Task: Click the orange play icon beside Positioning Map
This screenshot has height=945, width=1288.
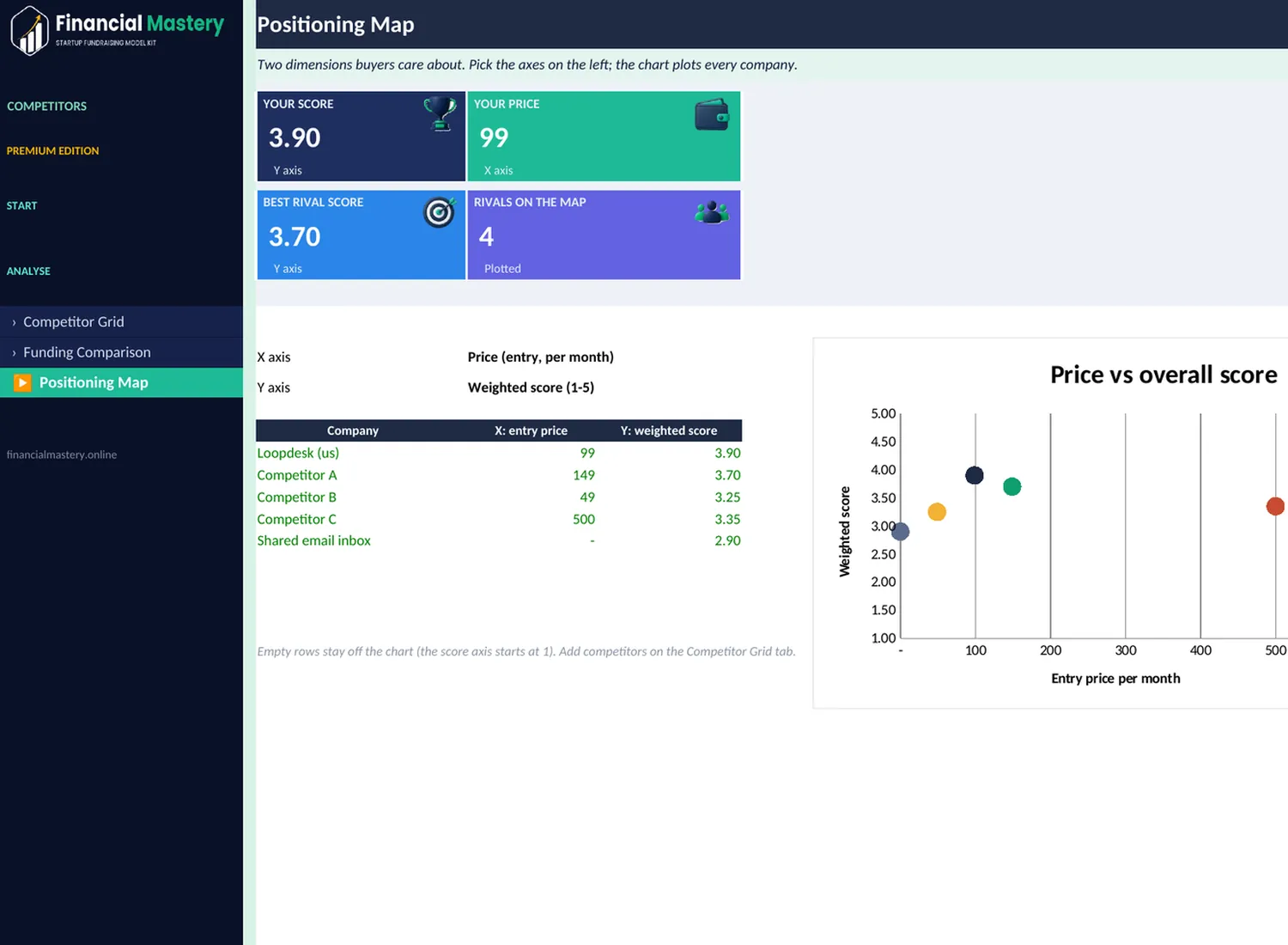Action: (22, 382)
